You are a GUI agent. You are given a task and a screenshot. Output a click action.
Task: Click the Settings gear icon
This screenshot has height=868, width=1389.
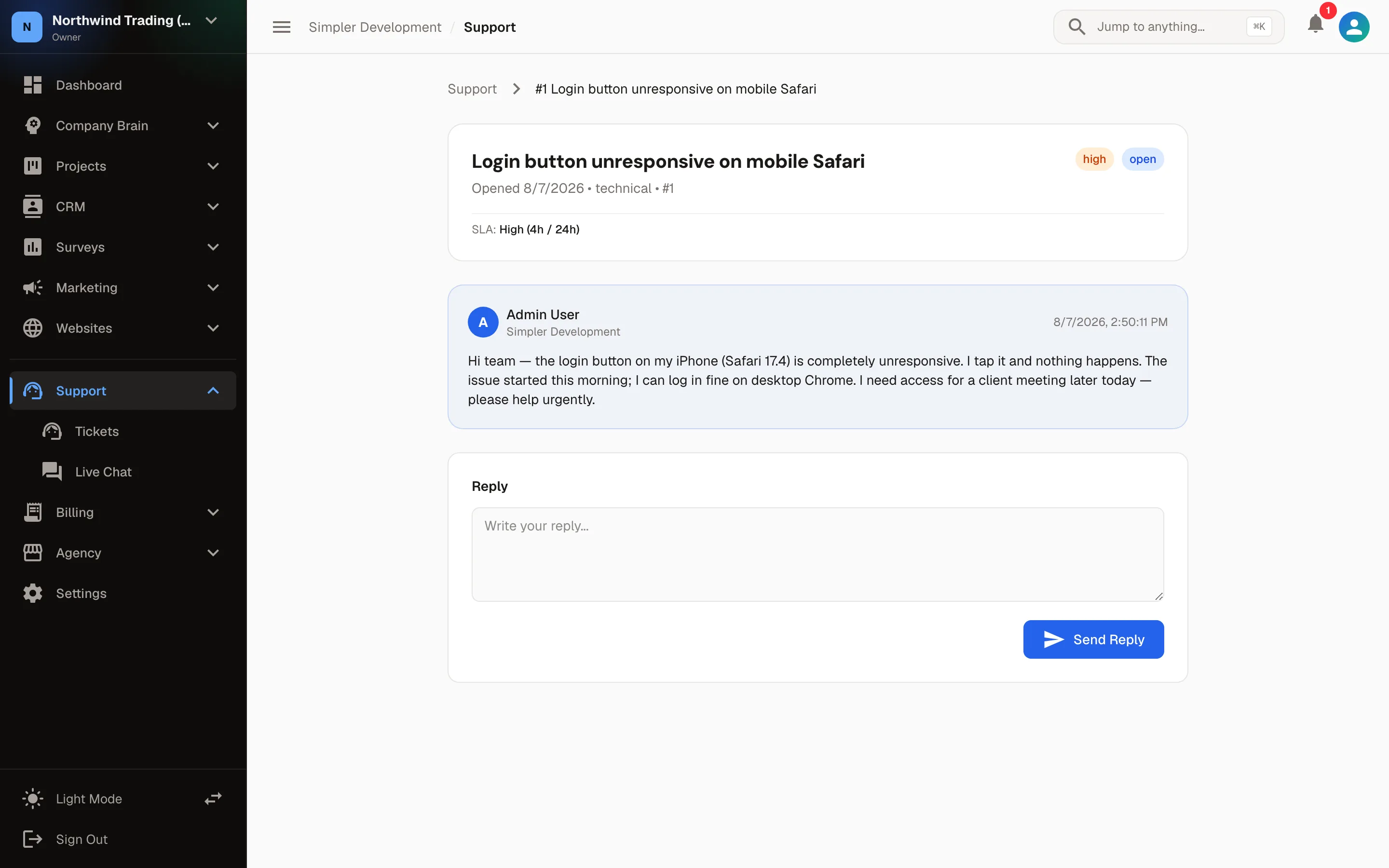point(33,593)
